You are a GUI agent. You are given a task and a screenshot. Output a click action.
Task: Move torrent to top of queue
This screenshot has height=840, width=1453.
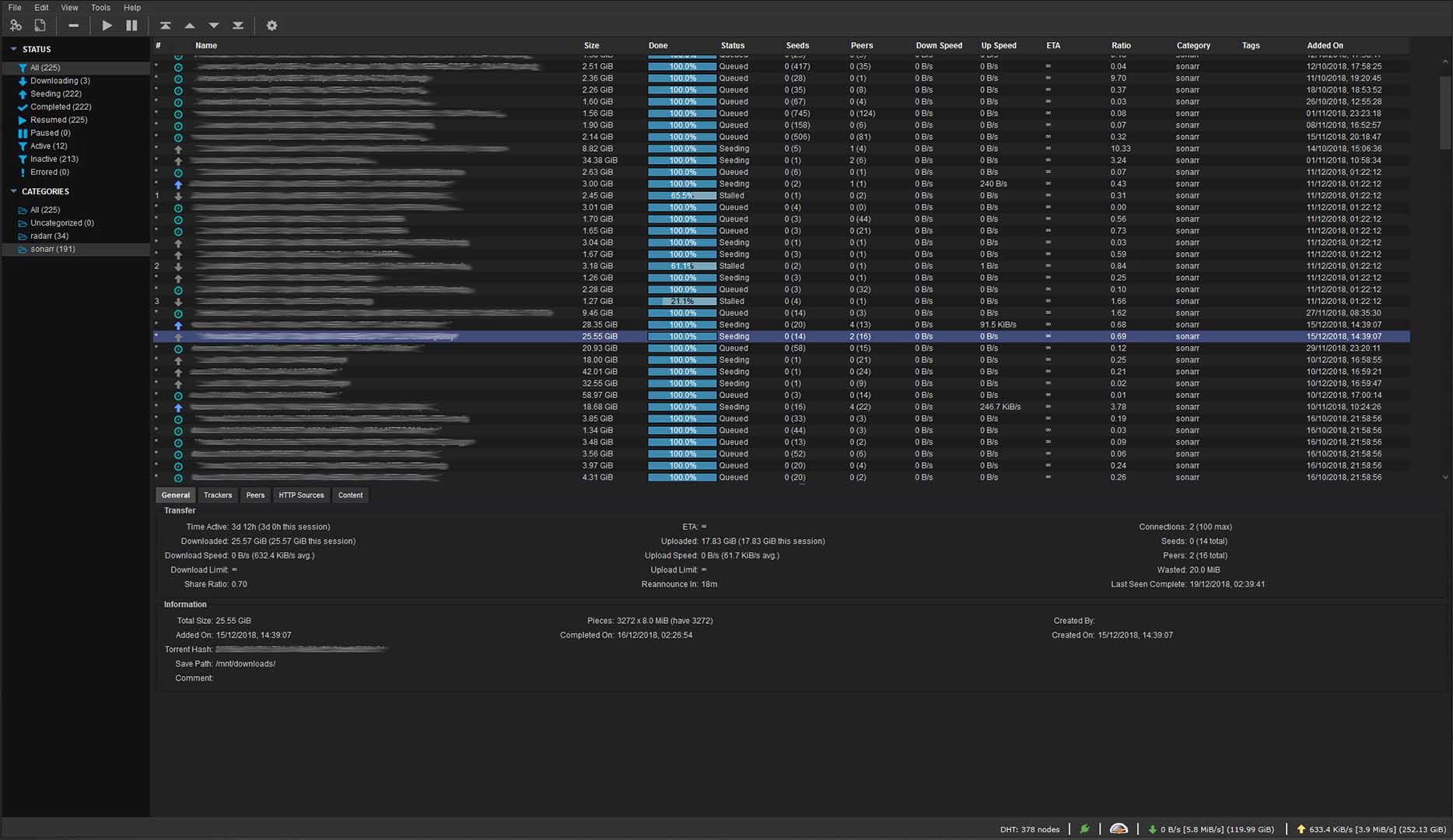[x=166, y=25]
